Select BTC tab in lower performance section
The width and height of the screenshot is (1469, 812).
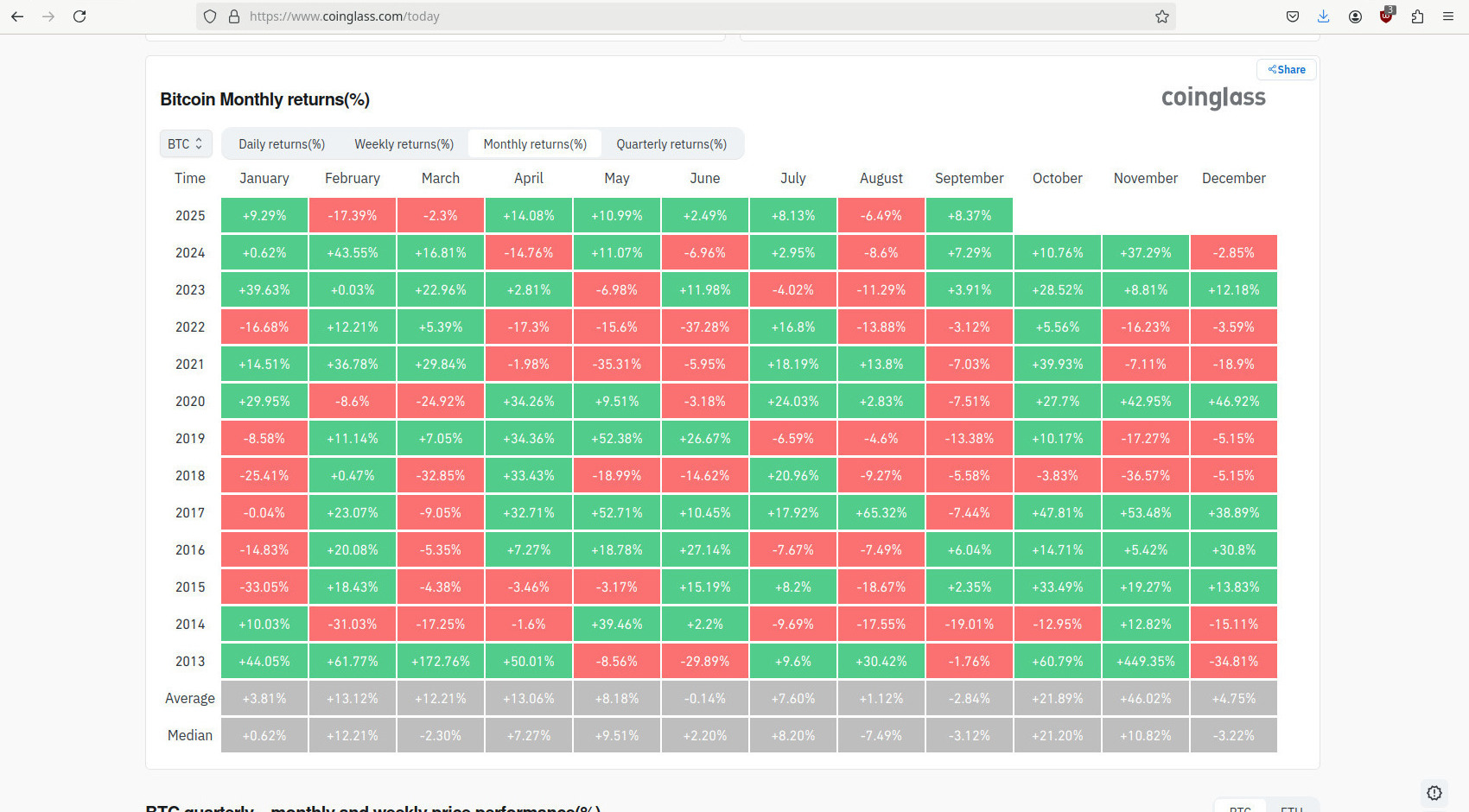(1240, 807)
